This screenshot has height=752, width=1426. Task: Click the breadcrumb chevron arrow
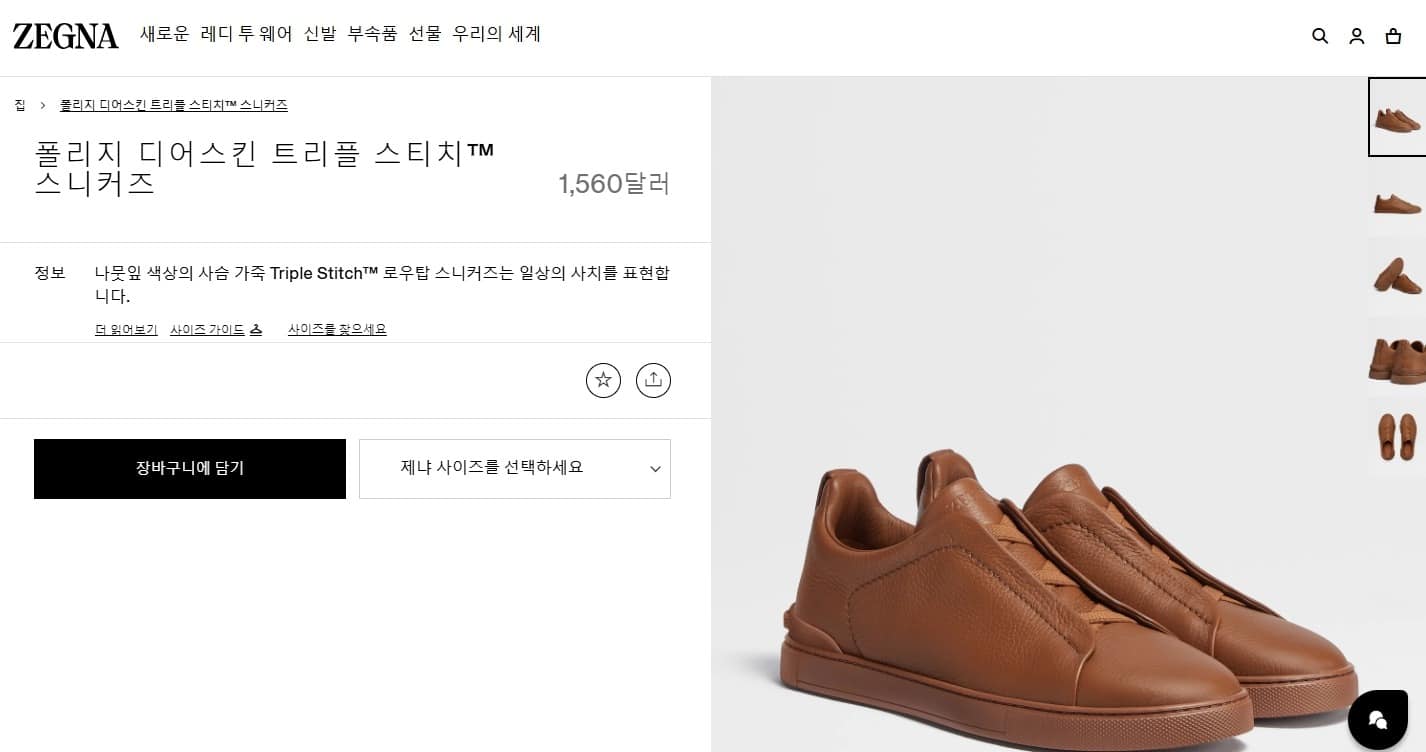click(x=43, y=105)
